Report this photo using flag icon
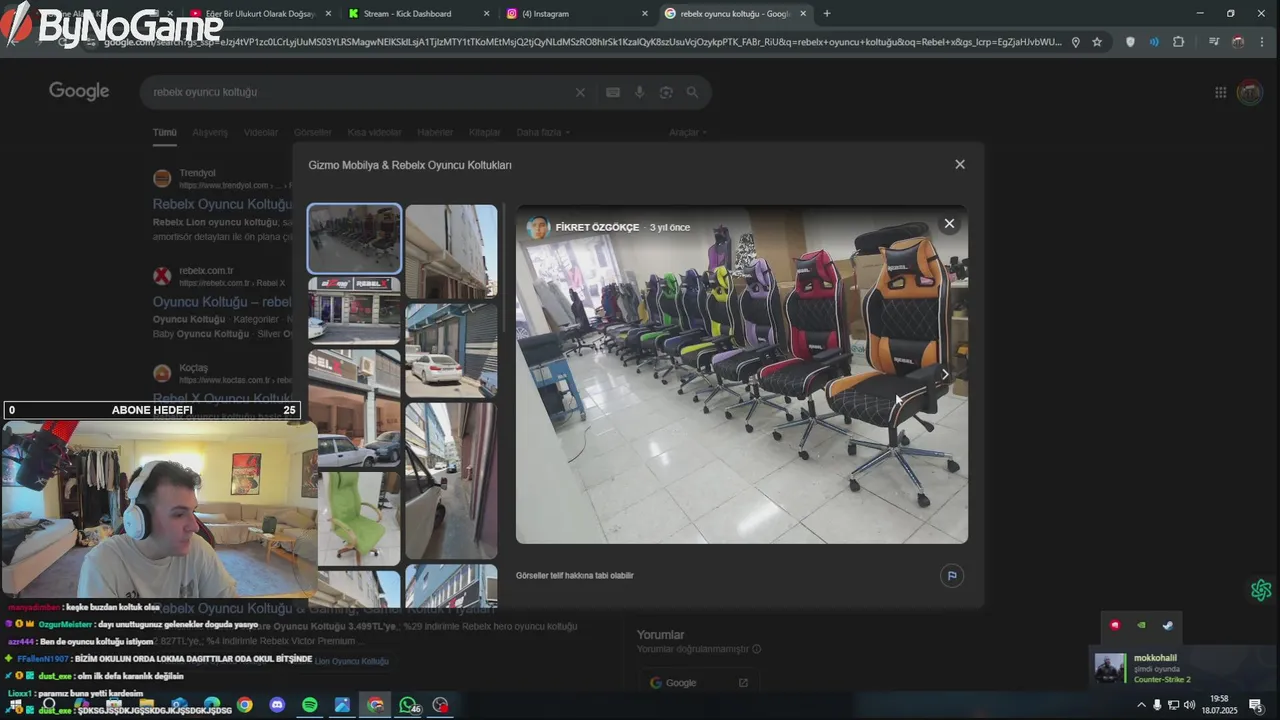Screen dimensions: 1280x720 pos(952,576)
